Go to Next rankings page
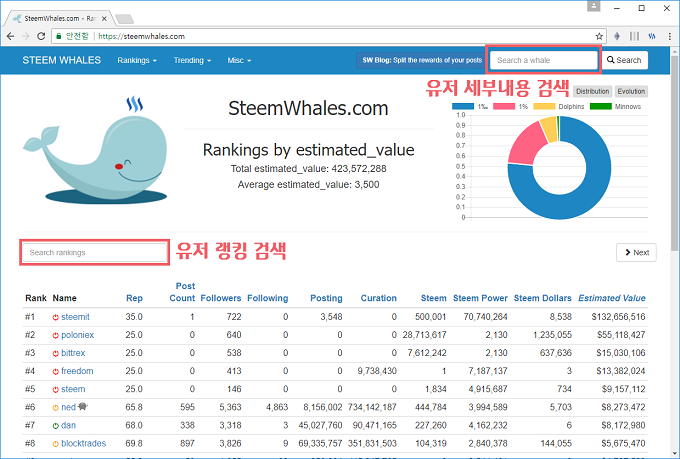680x459 pixels. pos(636,252)
